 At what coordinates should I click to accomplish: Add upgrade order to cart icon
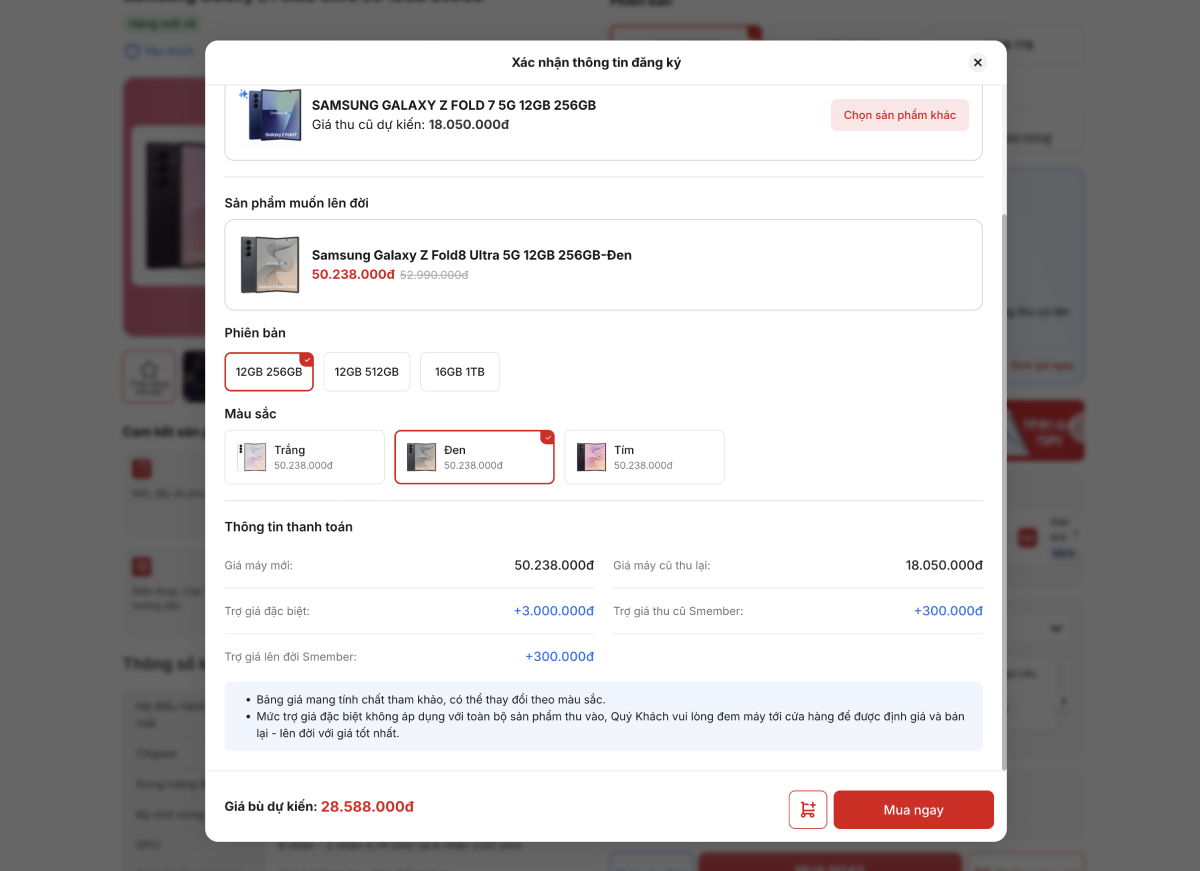pos(808,810)
